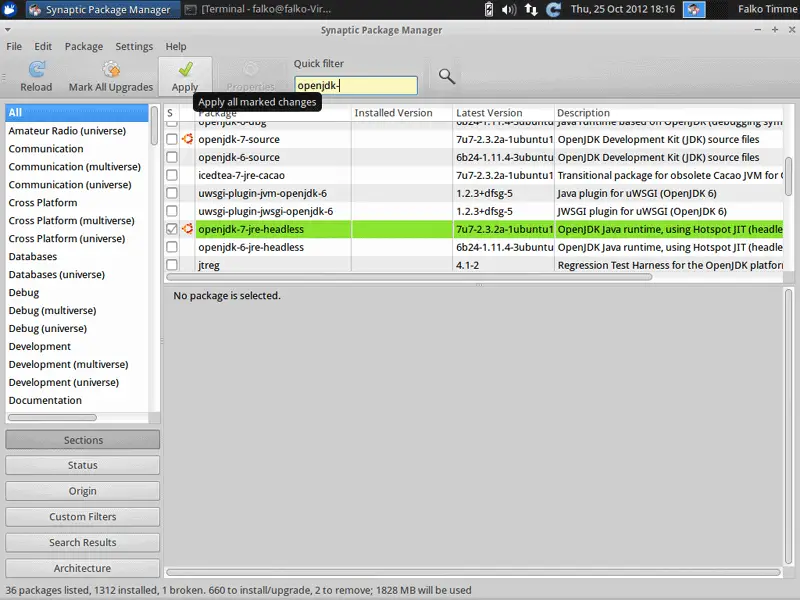
Task: Click the user avatar icon in panel
Action: pos(694,9)
